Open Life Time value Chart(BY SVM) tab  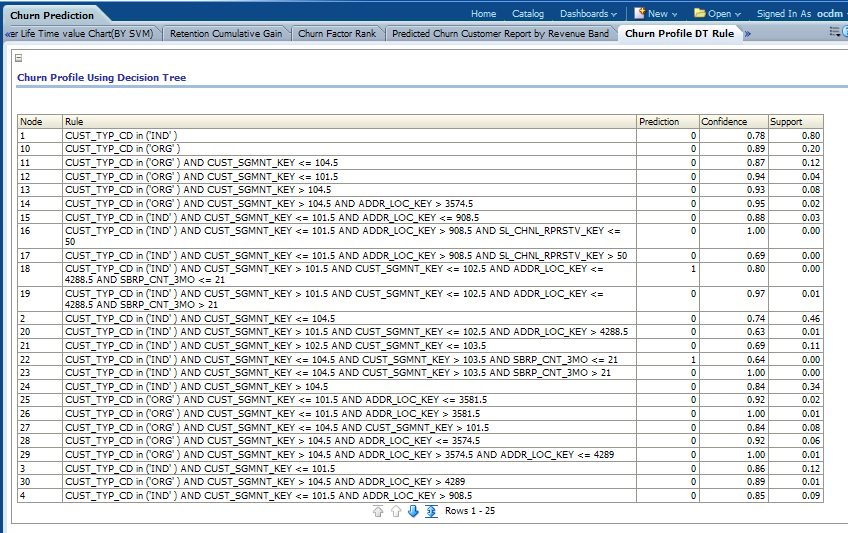tap(81, 34)
